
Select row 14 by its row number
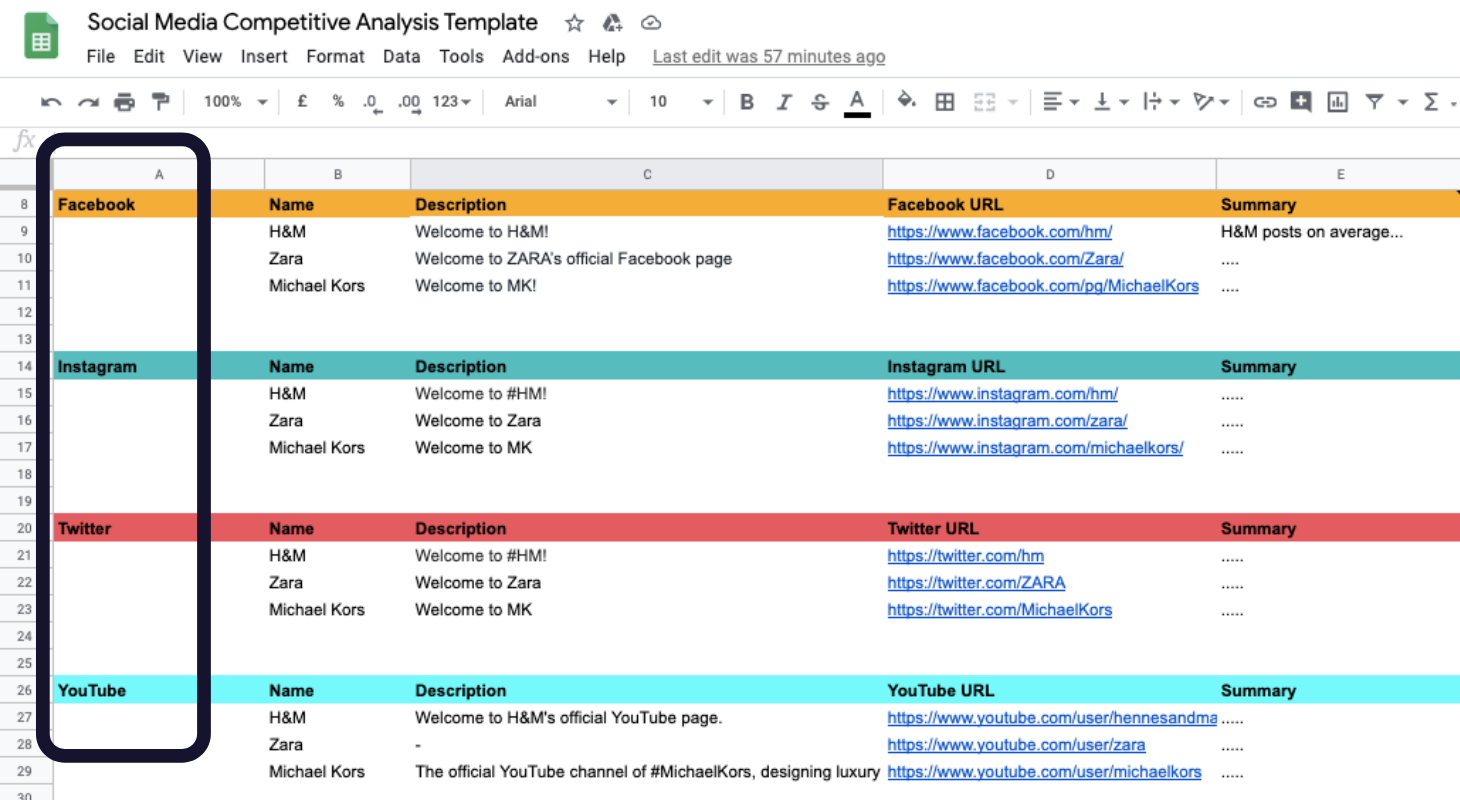coord(25,367)
